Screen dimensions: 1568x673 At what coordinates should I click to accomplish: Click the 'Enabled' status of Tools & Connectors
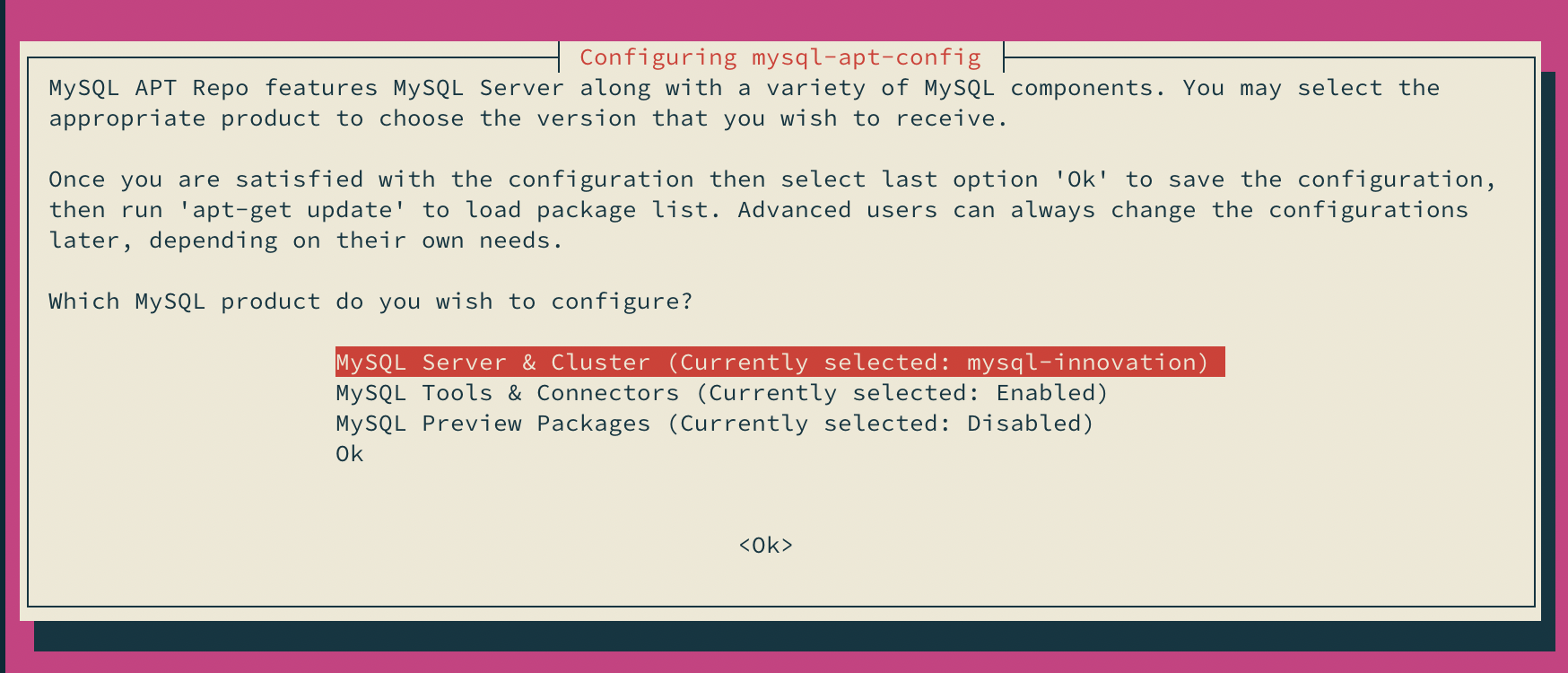[1045, 393]
